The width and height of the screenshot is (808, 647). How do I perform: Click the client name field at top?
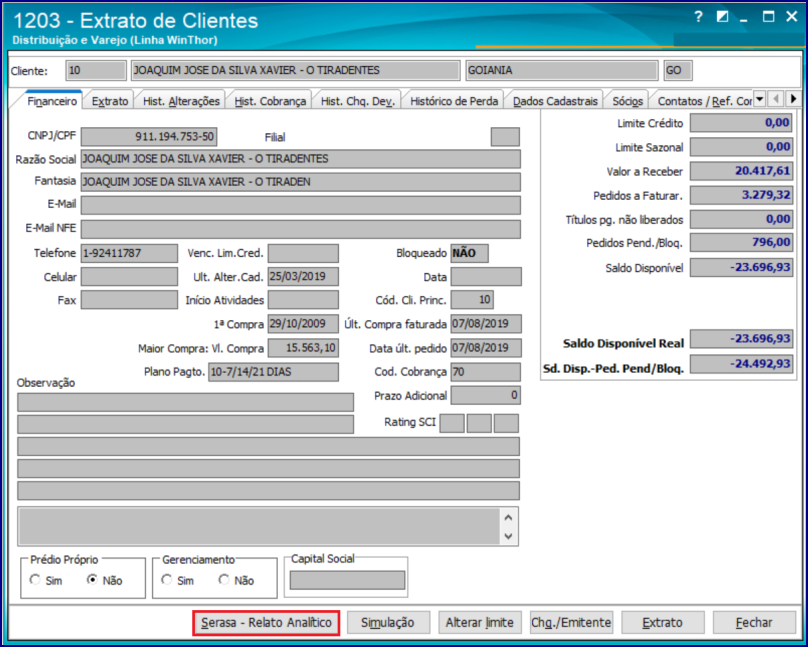295,71
